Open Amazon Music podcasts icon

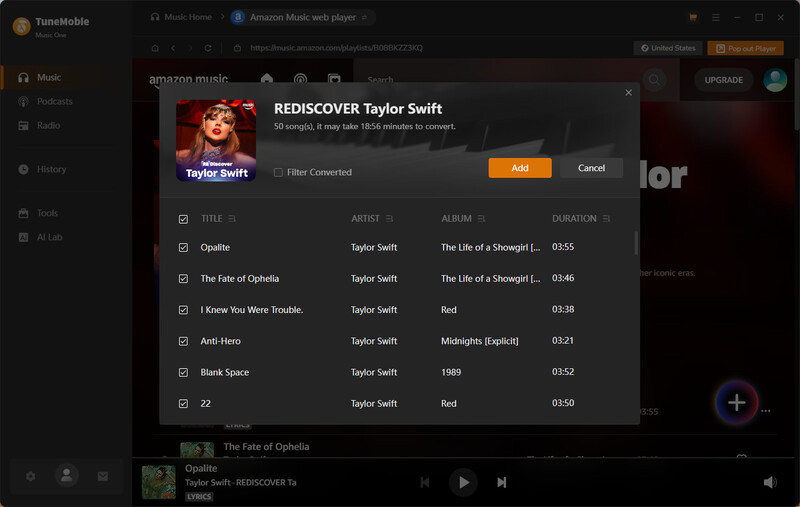pos(301,79)
